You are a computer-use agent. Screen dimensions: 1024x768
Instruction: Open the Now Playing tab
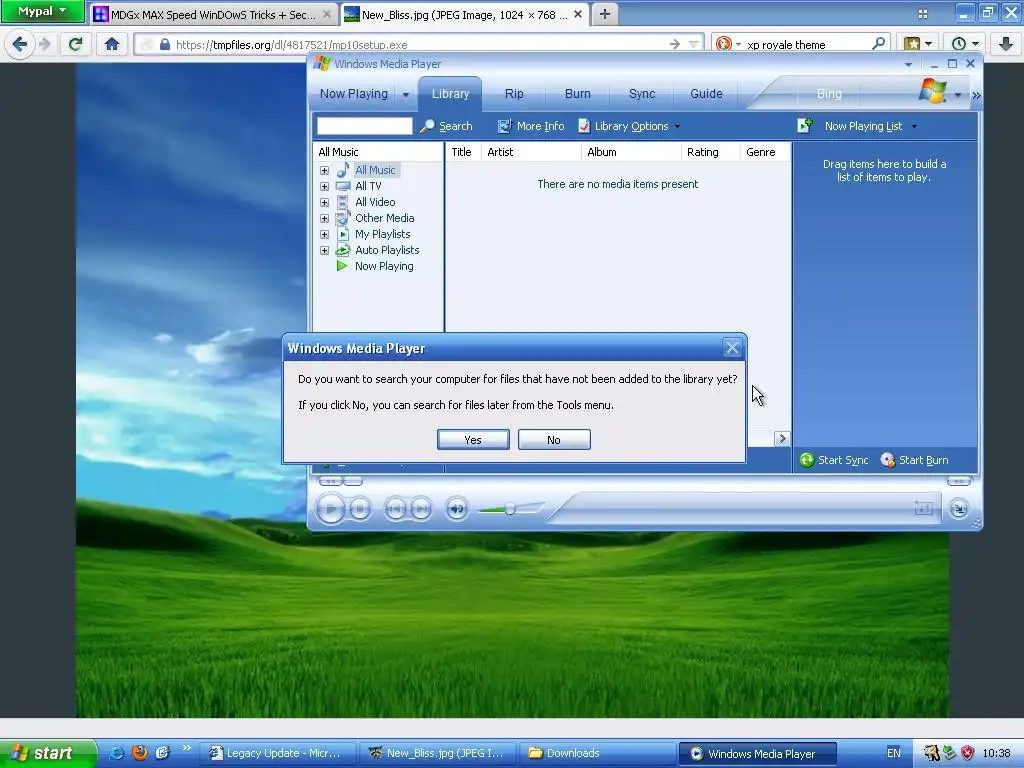coord(353,93)
